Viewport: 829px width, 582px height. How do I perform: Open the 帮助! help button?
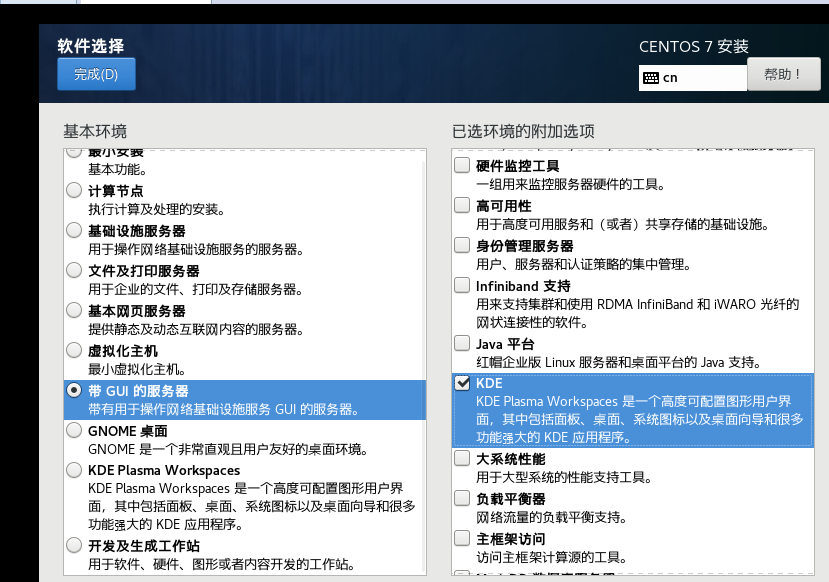(x=784, y=74)
